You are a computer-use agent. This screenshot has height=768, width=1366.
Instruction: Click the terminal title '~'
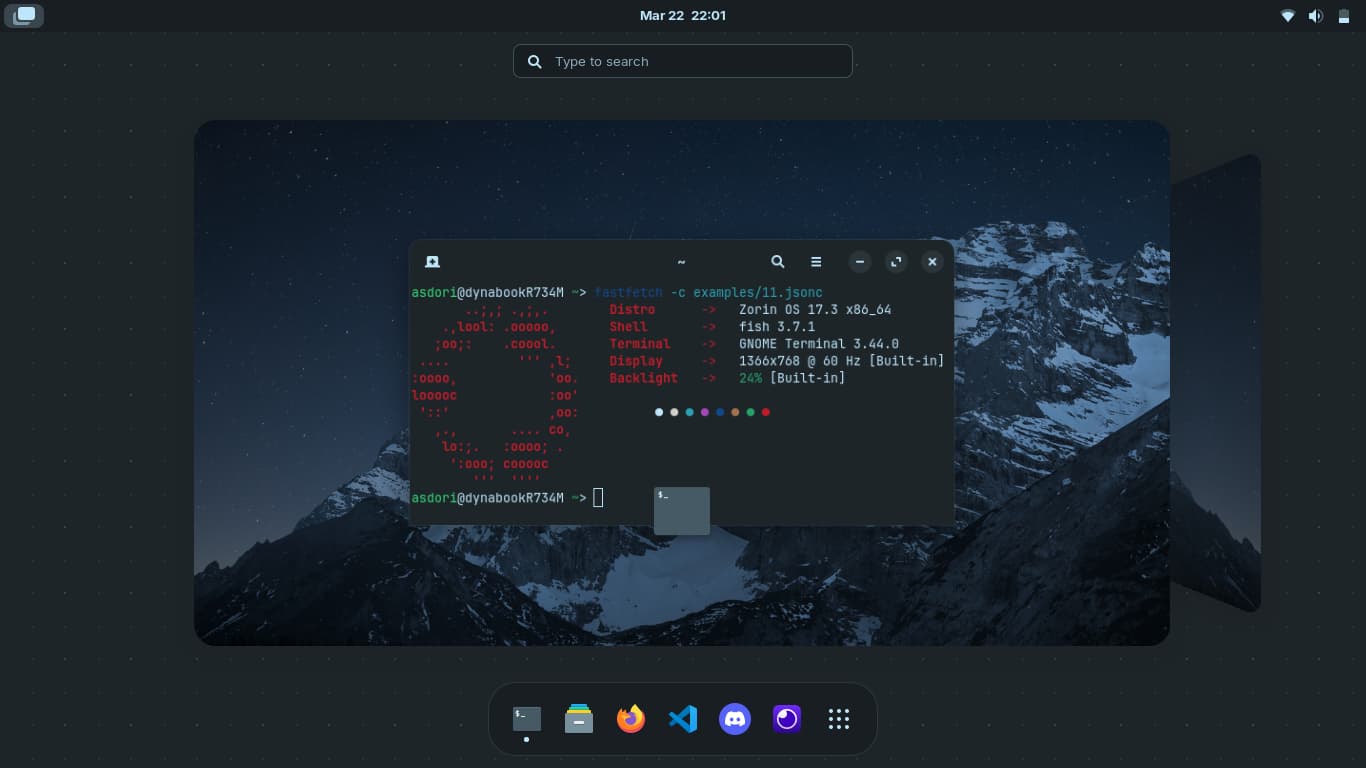(681, 262)
